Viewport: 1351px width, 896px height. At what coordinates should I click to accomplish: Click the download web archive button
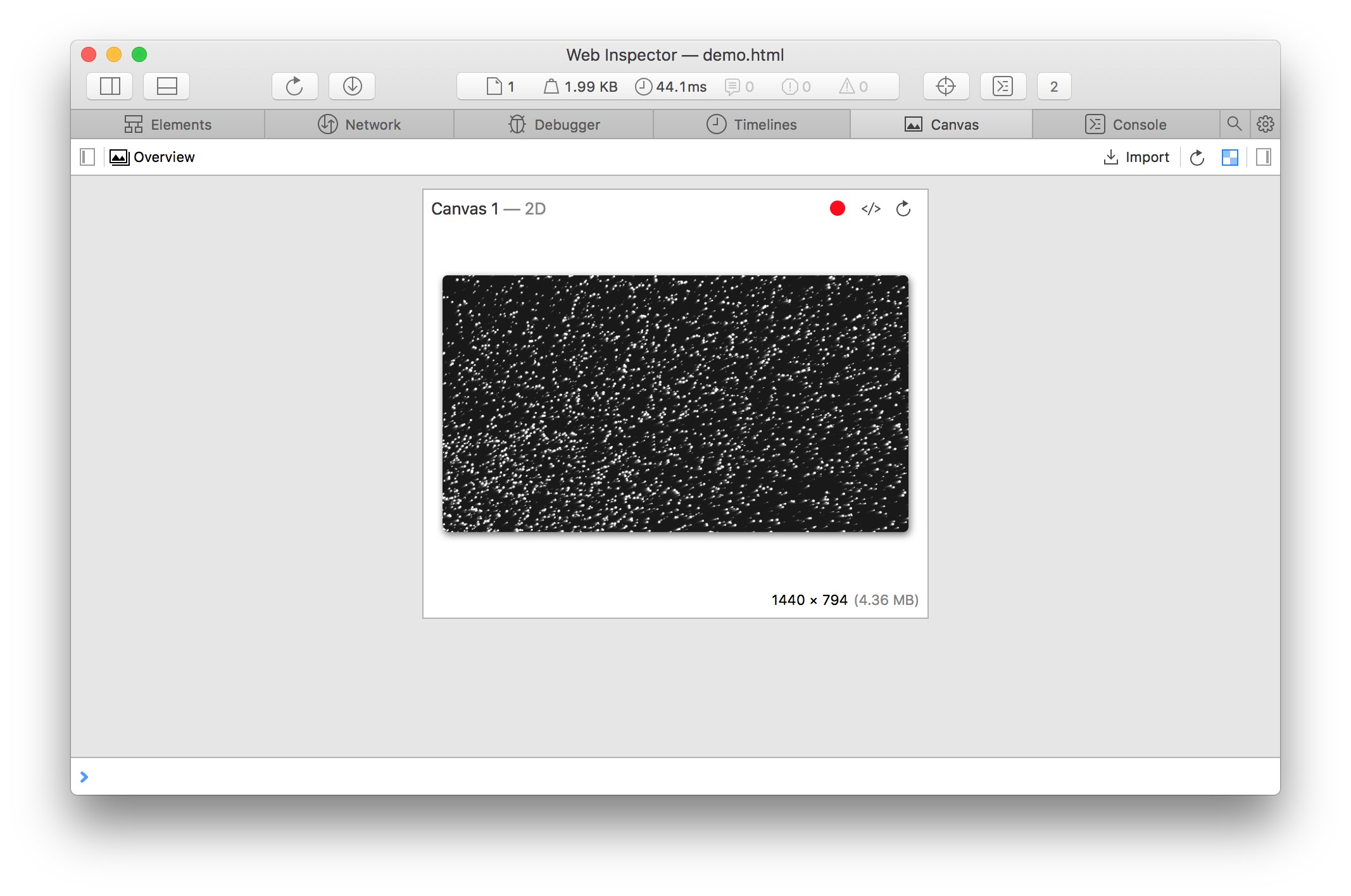point(352,86)
